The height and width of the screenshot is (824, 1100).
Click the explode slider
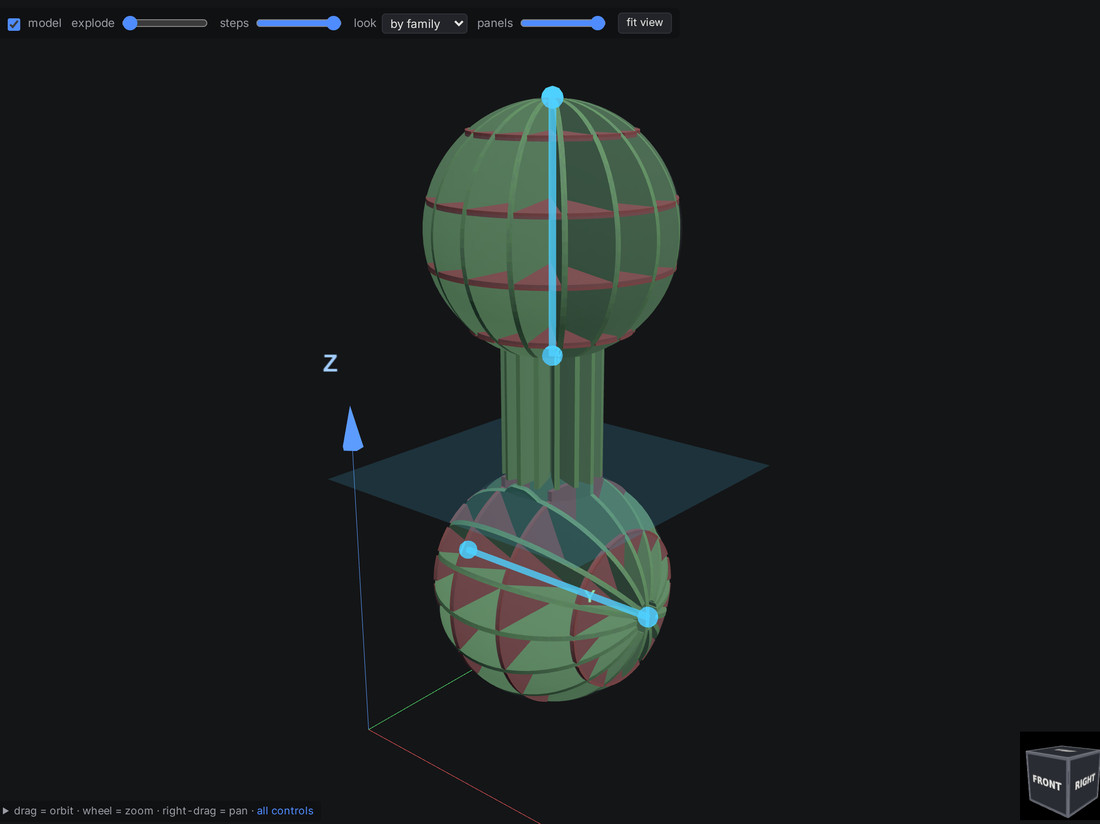165,23
